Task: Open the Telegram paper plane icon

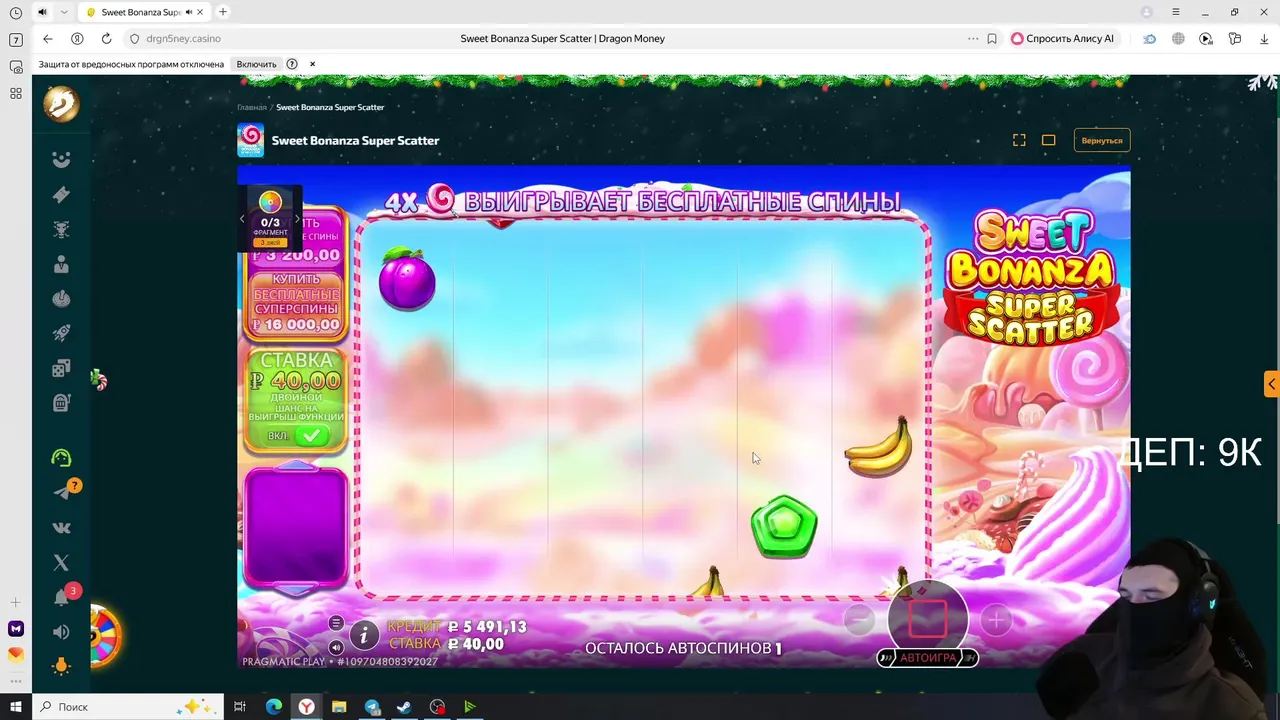Action: click(x=62, y=492)
